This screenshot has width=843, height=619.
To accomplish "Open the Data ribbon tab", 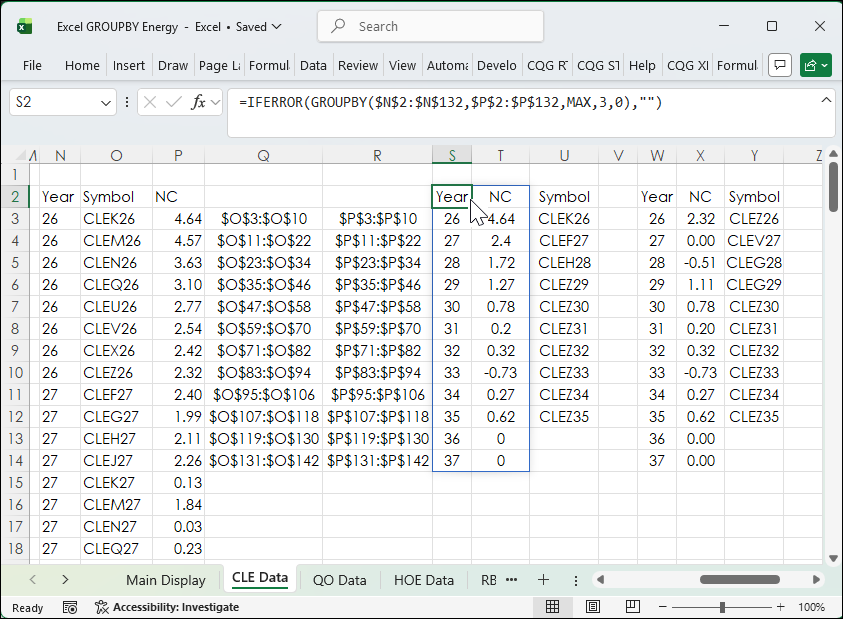I will 313,65.
